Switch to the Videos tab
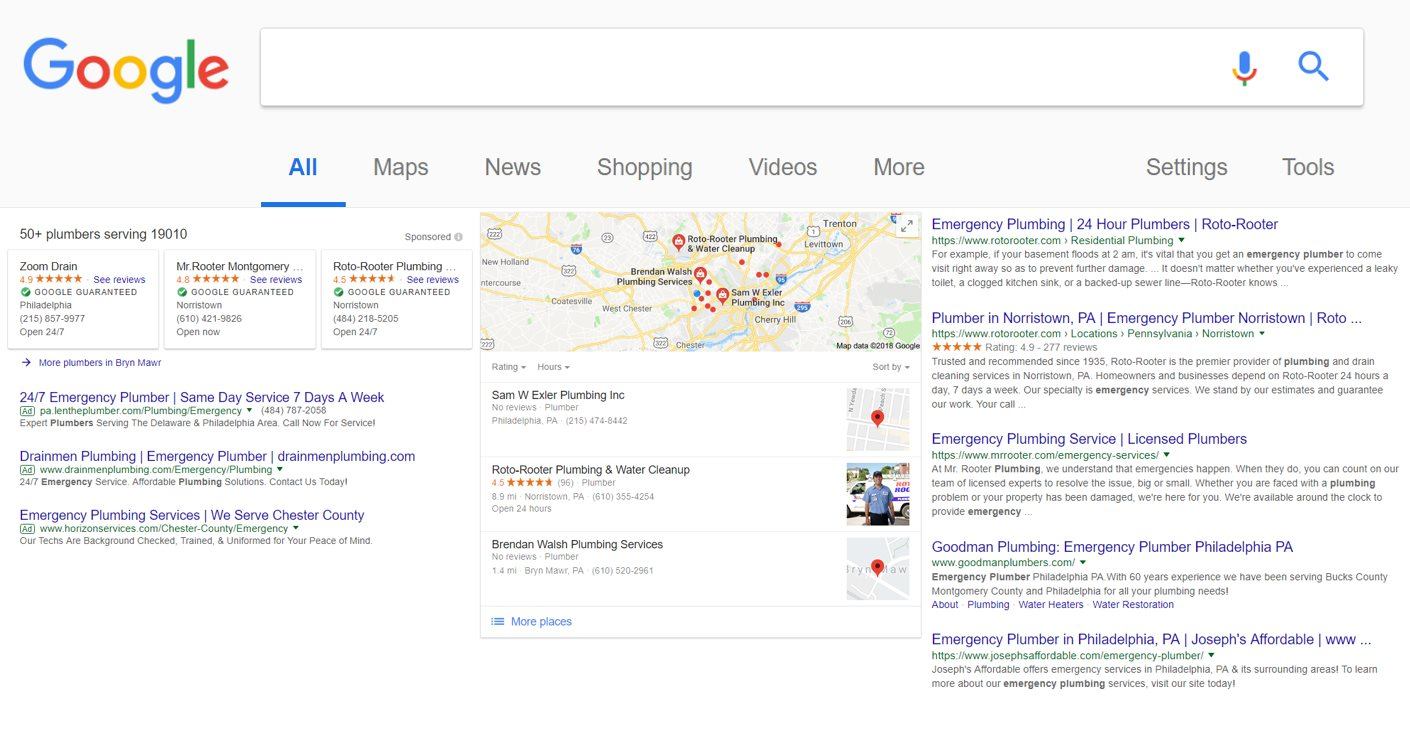The height and width of the screenshot is (733, 1410). point(783,168)
